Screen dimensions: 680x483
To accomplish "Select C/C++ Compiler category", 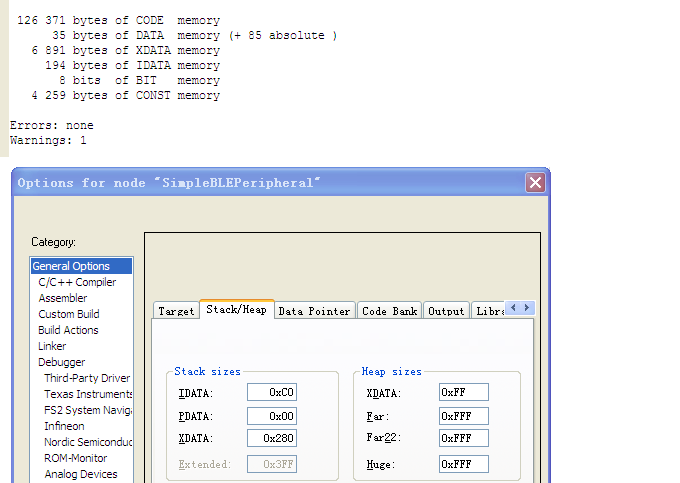I will (x=77, y=282).
